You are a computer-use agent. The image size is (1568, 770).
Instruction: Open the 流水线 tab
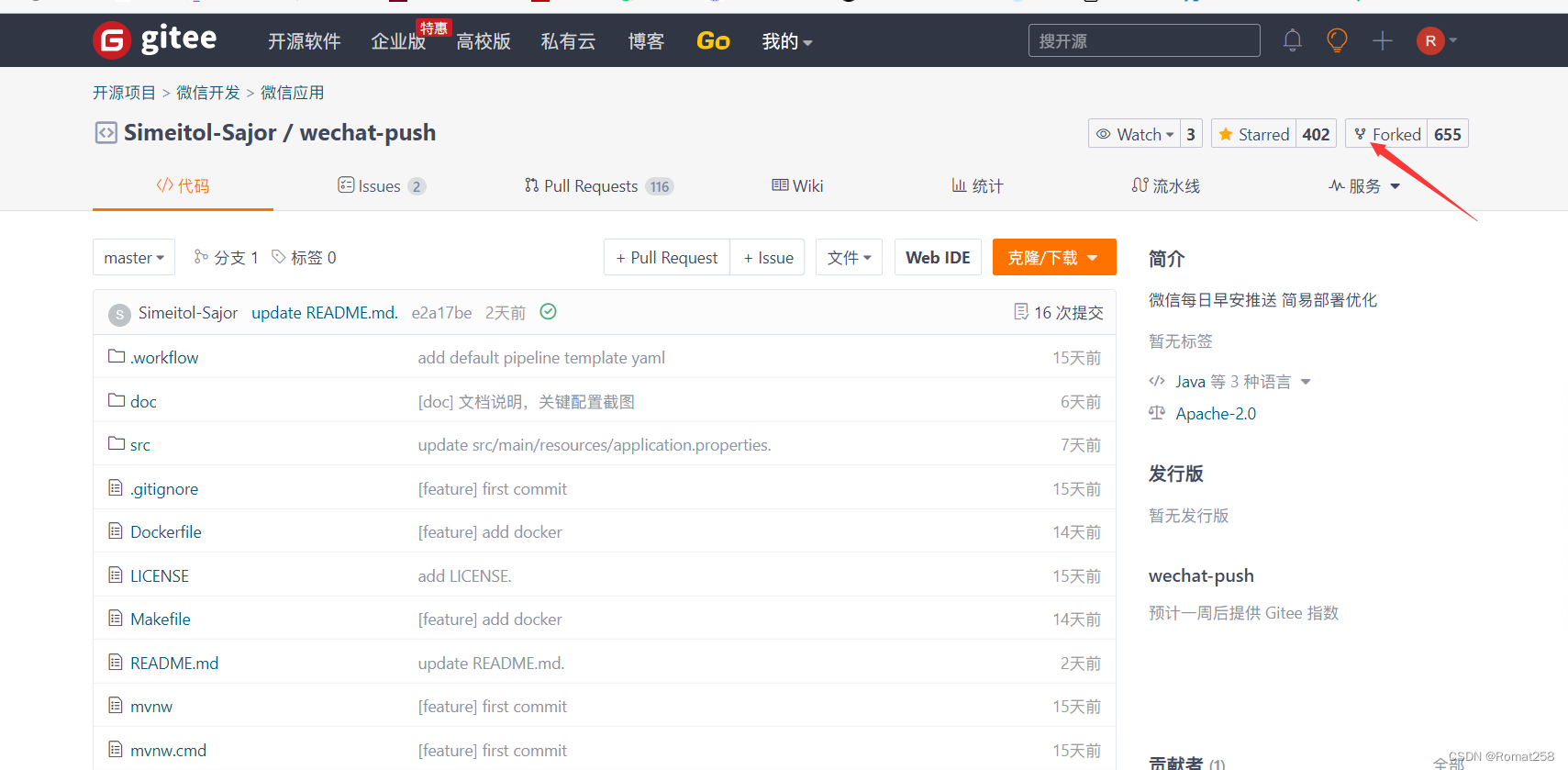pos(1165,186)
